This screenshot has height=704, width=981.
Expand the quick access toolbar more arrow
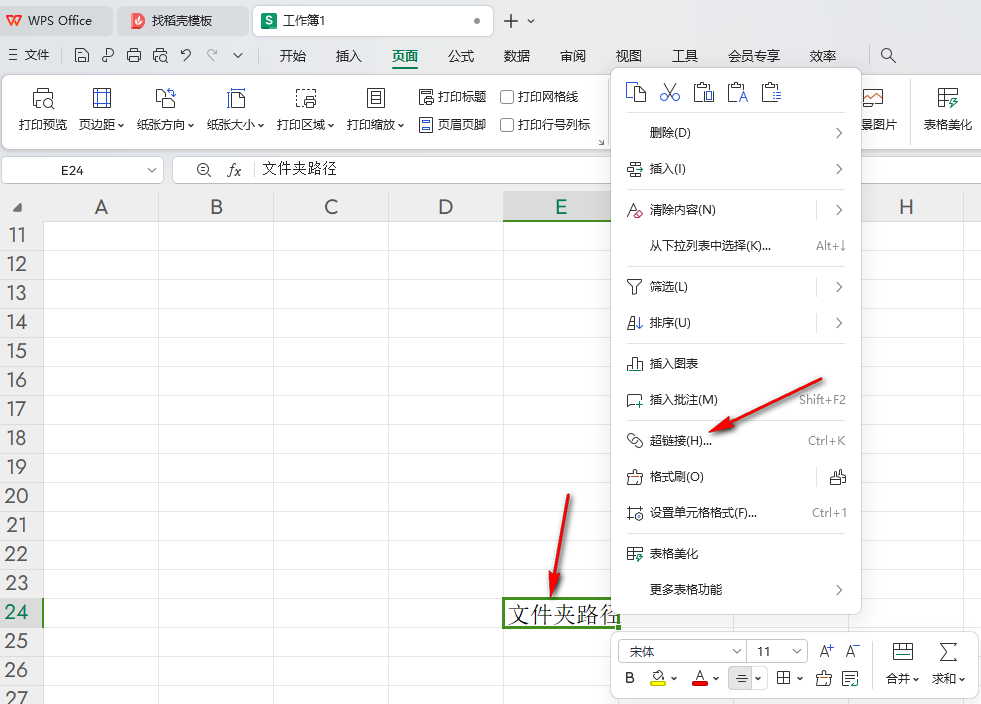238,56
